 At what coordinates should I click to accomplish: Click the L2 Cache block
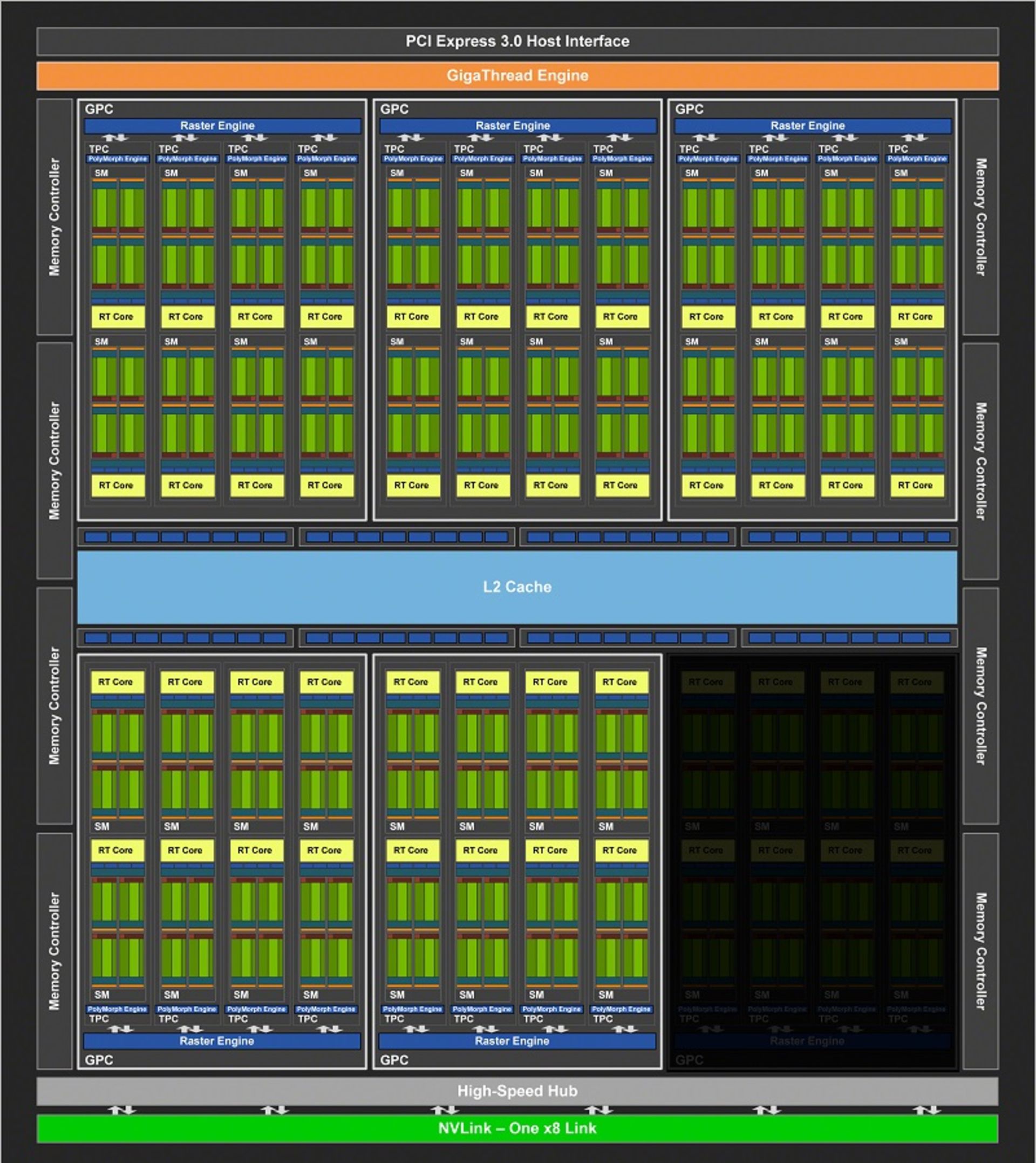pos(517,587)
